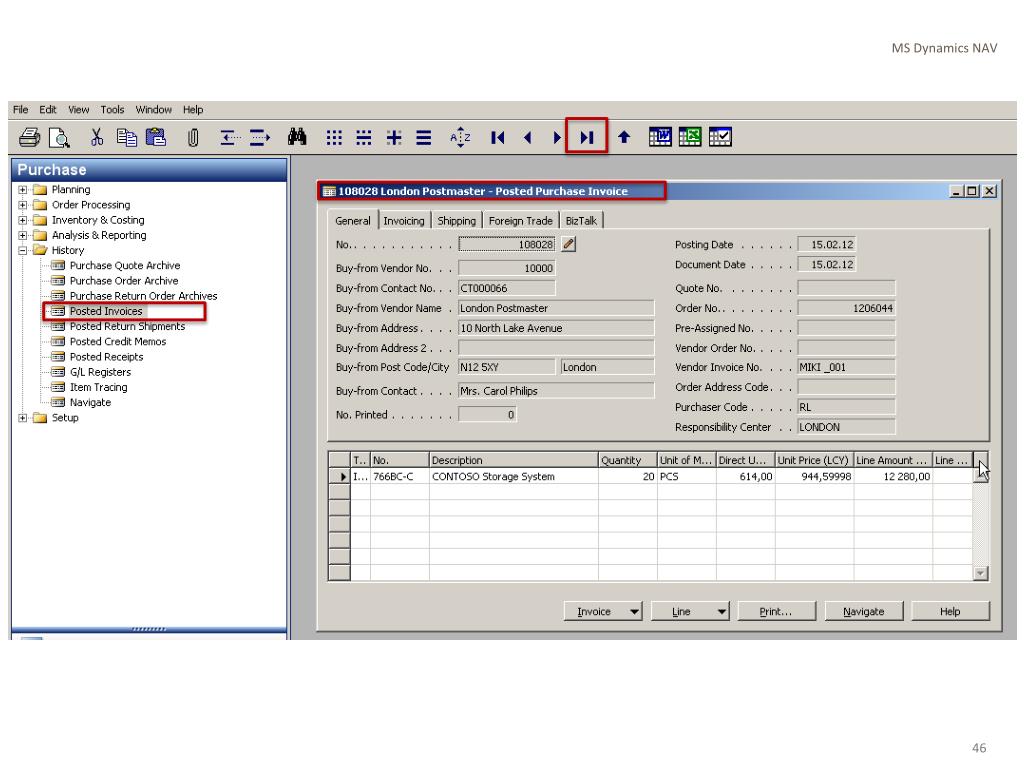Click the Show All lines icon
This screenshot has height=768, width=1024.
tap(424, 137)
